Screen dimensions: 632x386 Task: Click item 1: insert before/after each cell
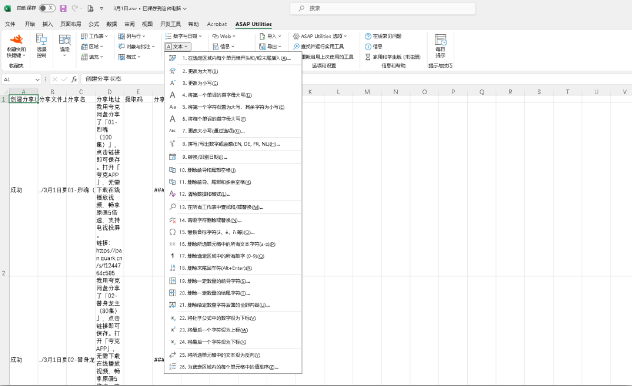(x=233, y=58)
